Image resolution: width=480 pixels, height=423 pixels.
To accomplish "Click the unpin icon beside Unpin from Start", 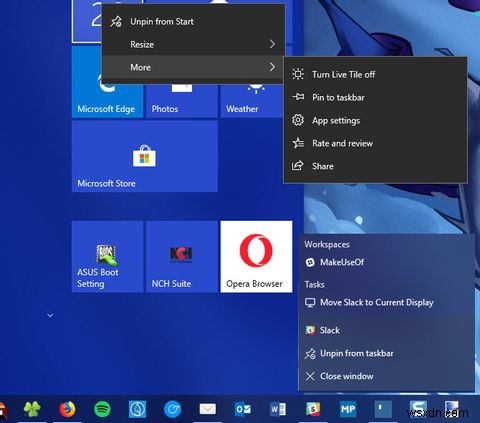I will point(116,22).
